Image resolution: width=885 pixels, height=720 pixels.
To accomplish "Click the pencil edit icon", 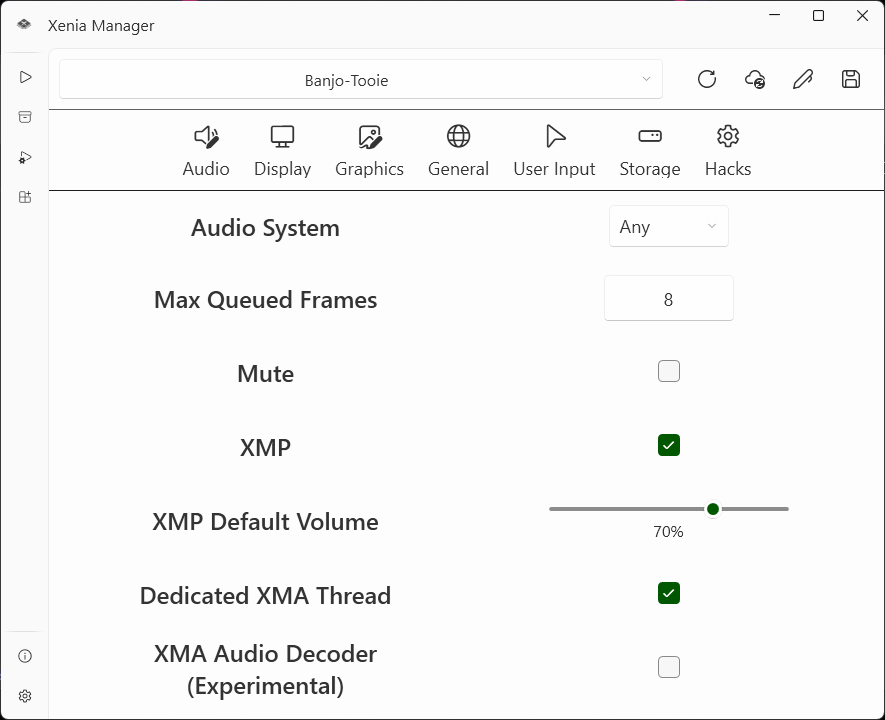I will coord(803,80).
